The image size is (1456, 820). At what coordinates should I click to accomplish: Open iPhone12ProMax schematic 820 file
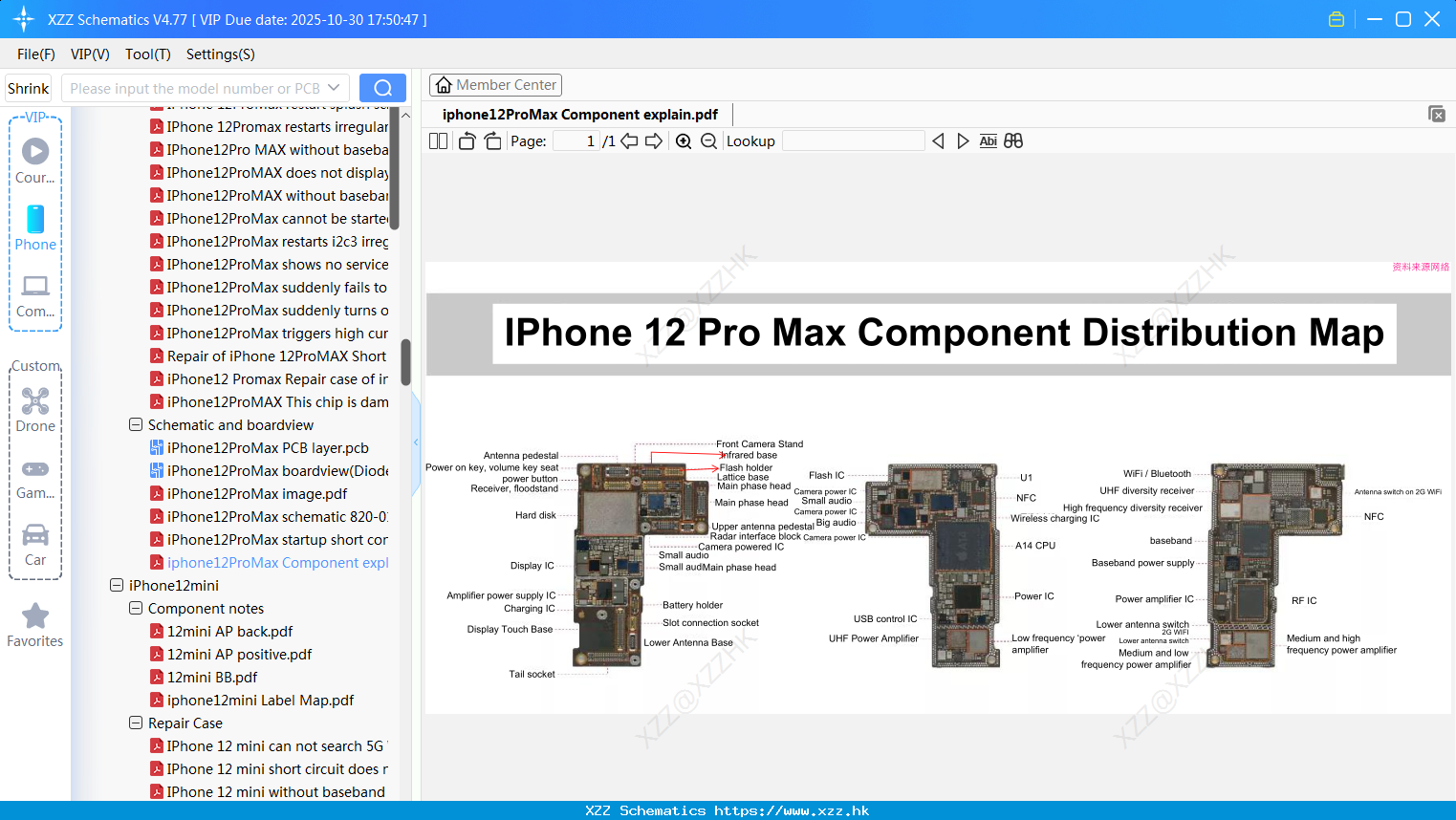click(x=269, y=517)
